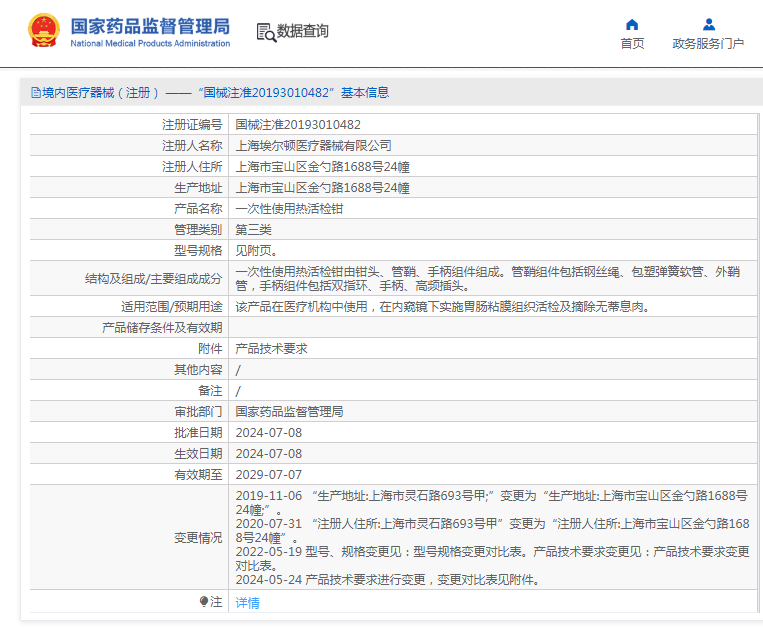
Task: Click the 2019-11-06 change record entry
Action: 268,496
